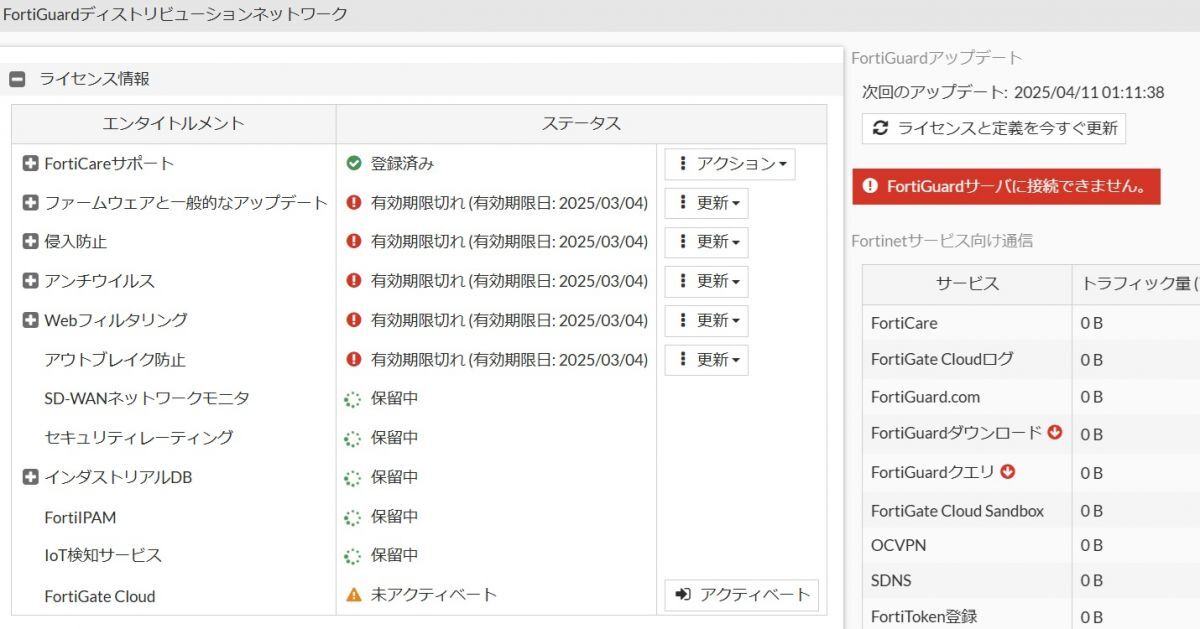Click the FortiGuard.com service row

[x=1031, y=396]
